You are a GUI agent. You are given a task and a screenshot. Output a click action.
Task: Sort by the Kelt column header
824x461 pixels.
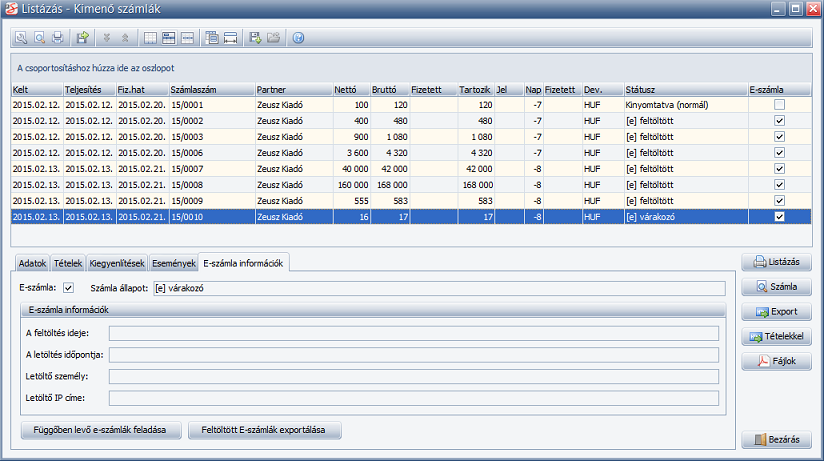point(37,90)
